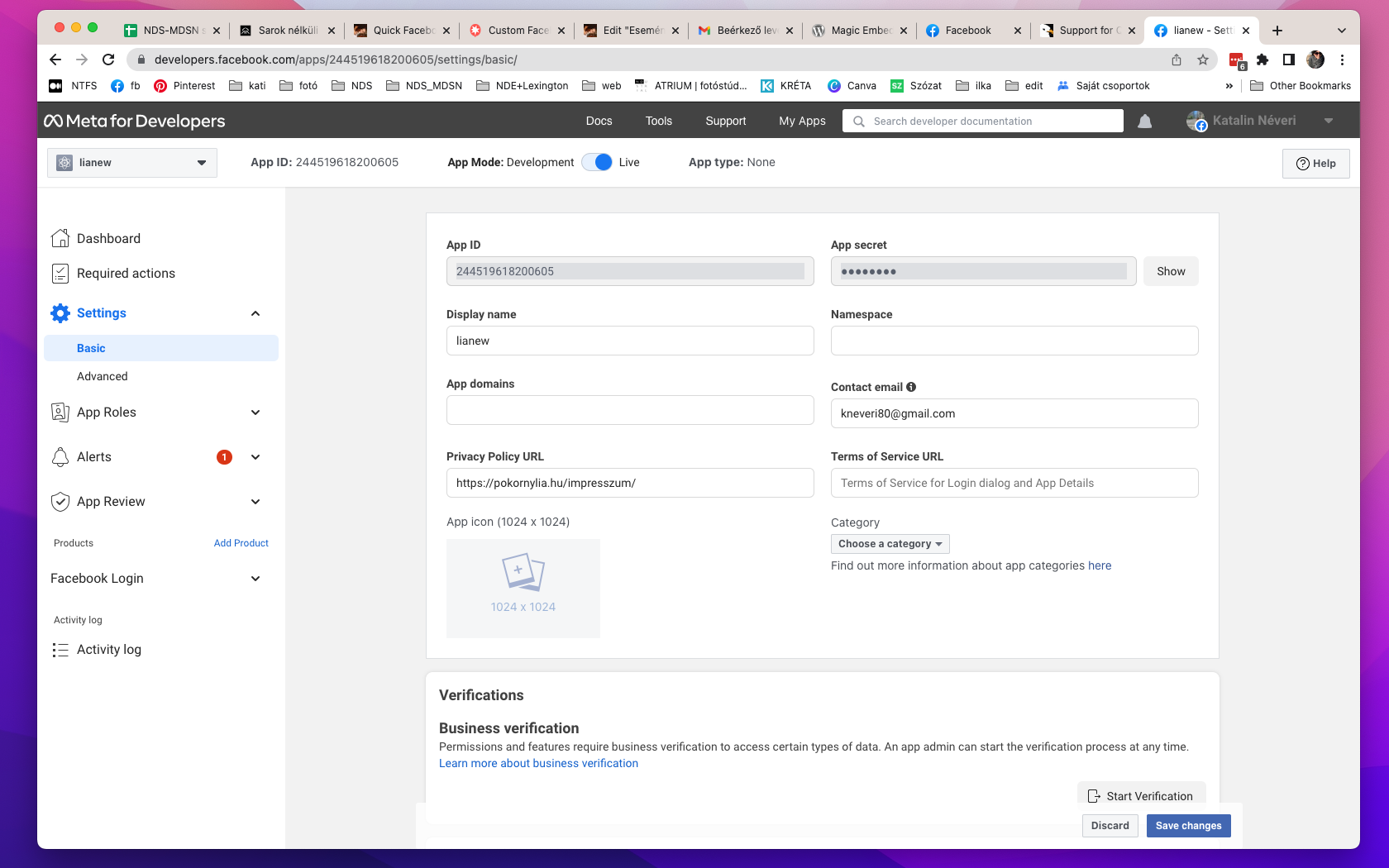Viewport: 1389px width, 868px height.
Task: Click the browser forward arrow
Action: tap(82, 60)
